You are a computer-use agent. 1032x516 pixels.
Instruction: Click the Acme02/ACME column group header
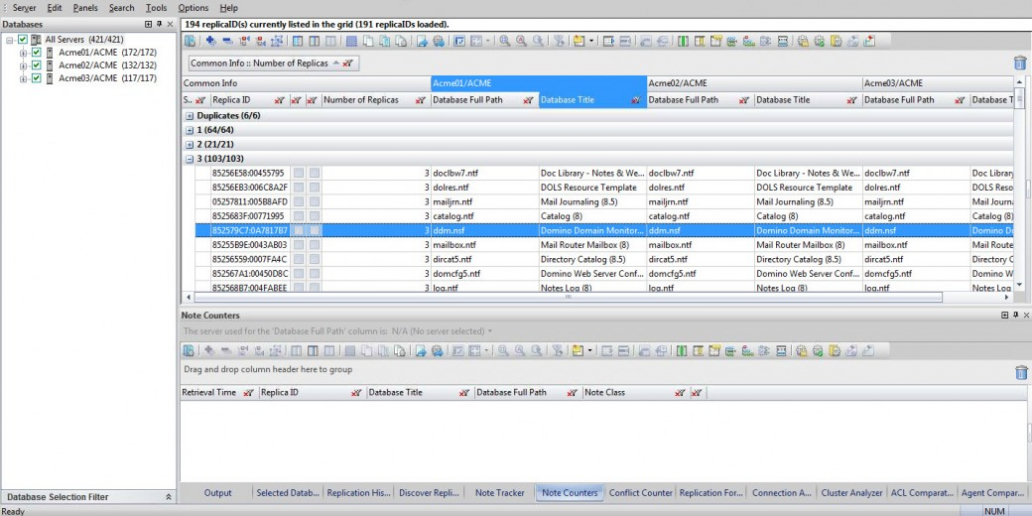(x=754, y=83)
